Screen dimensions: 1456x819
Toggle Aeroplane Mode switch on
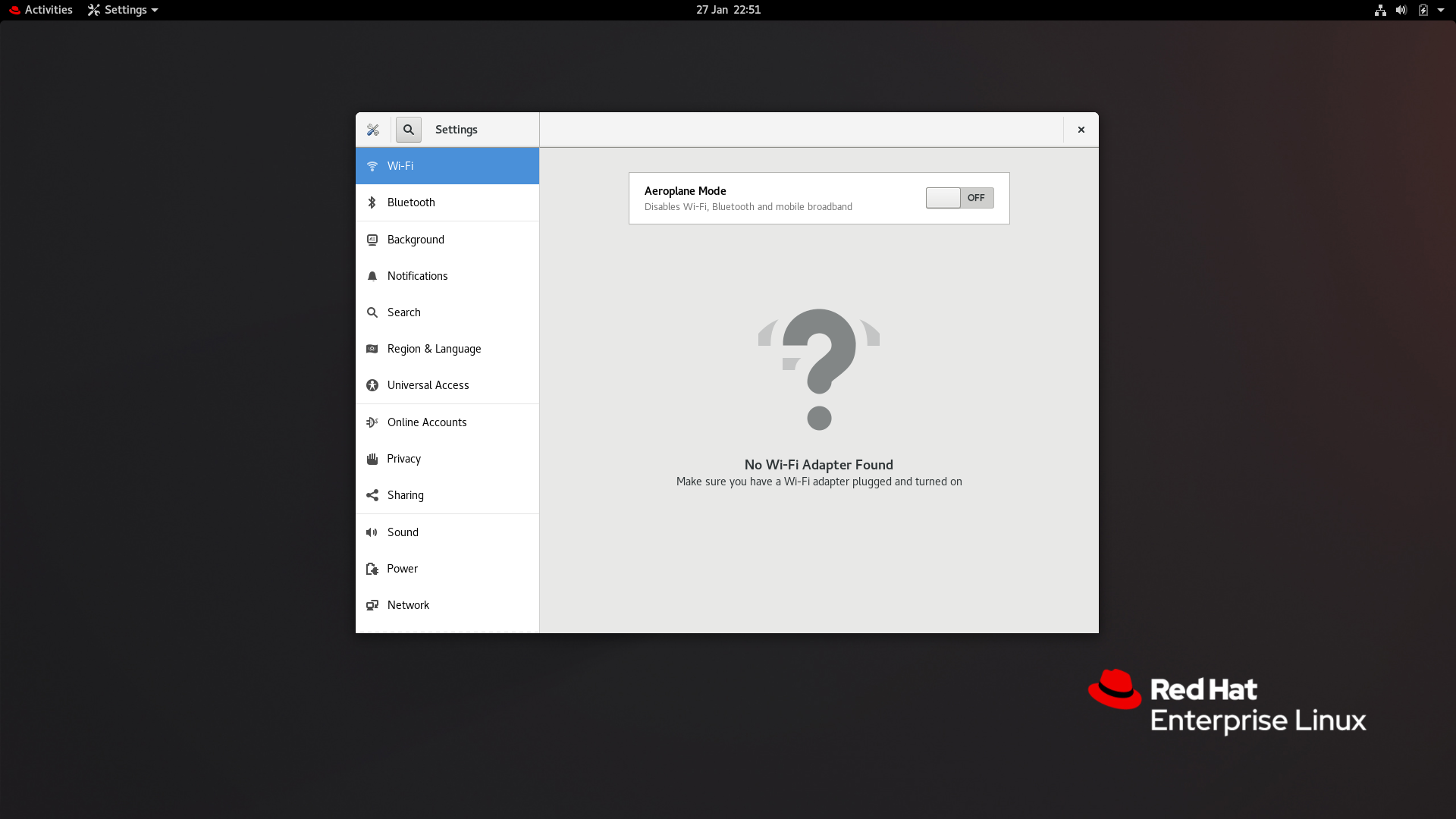(x=959, y=198)
